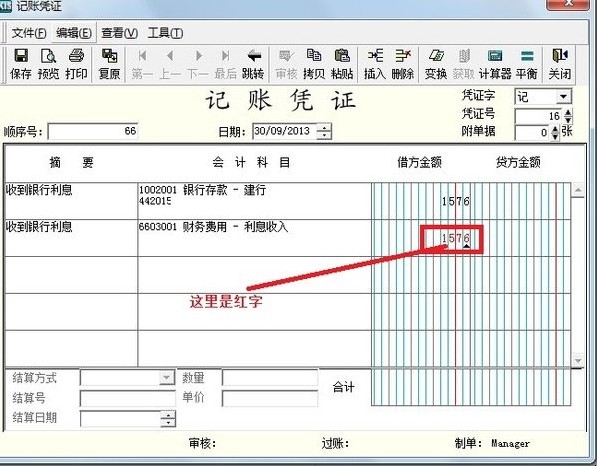Screen dimensions: 597x466
Task: Close the 记账凭证 window
Action: pos(568,4)
